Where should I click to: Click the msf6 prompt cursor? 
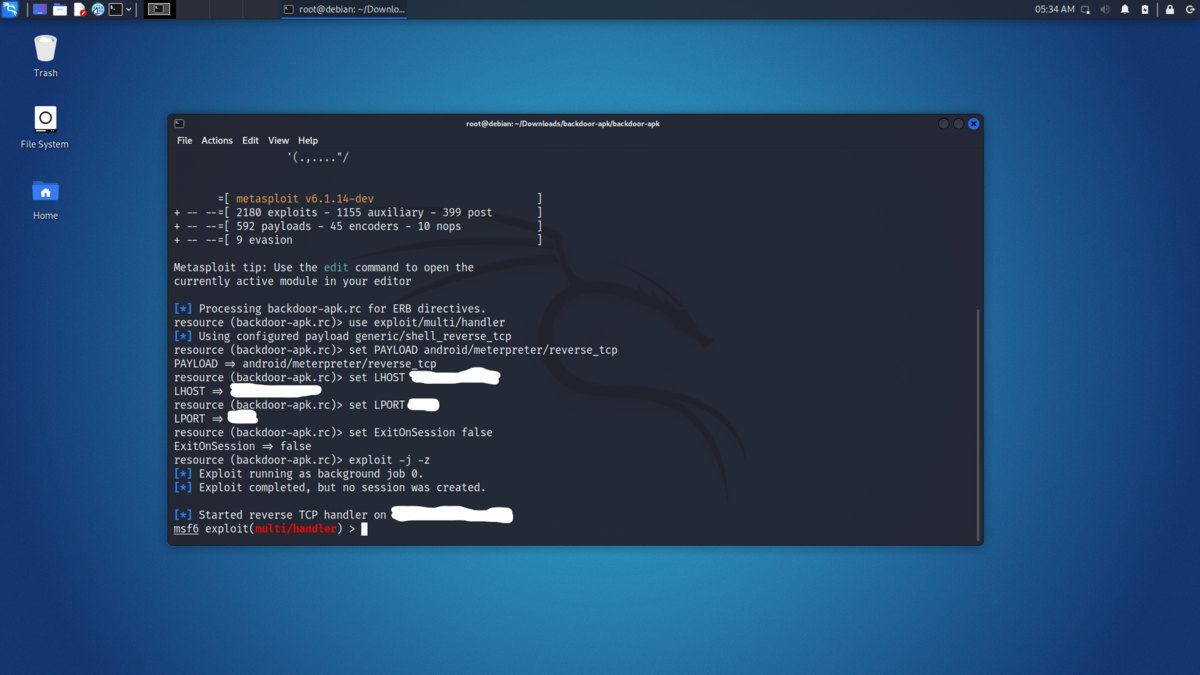(364, 529)
